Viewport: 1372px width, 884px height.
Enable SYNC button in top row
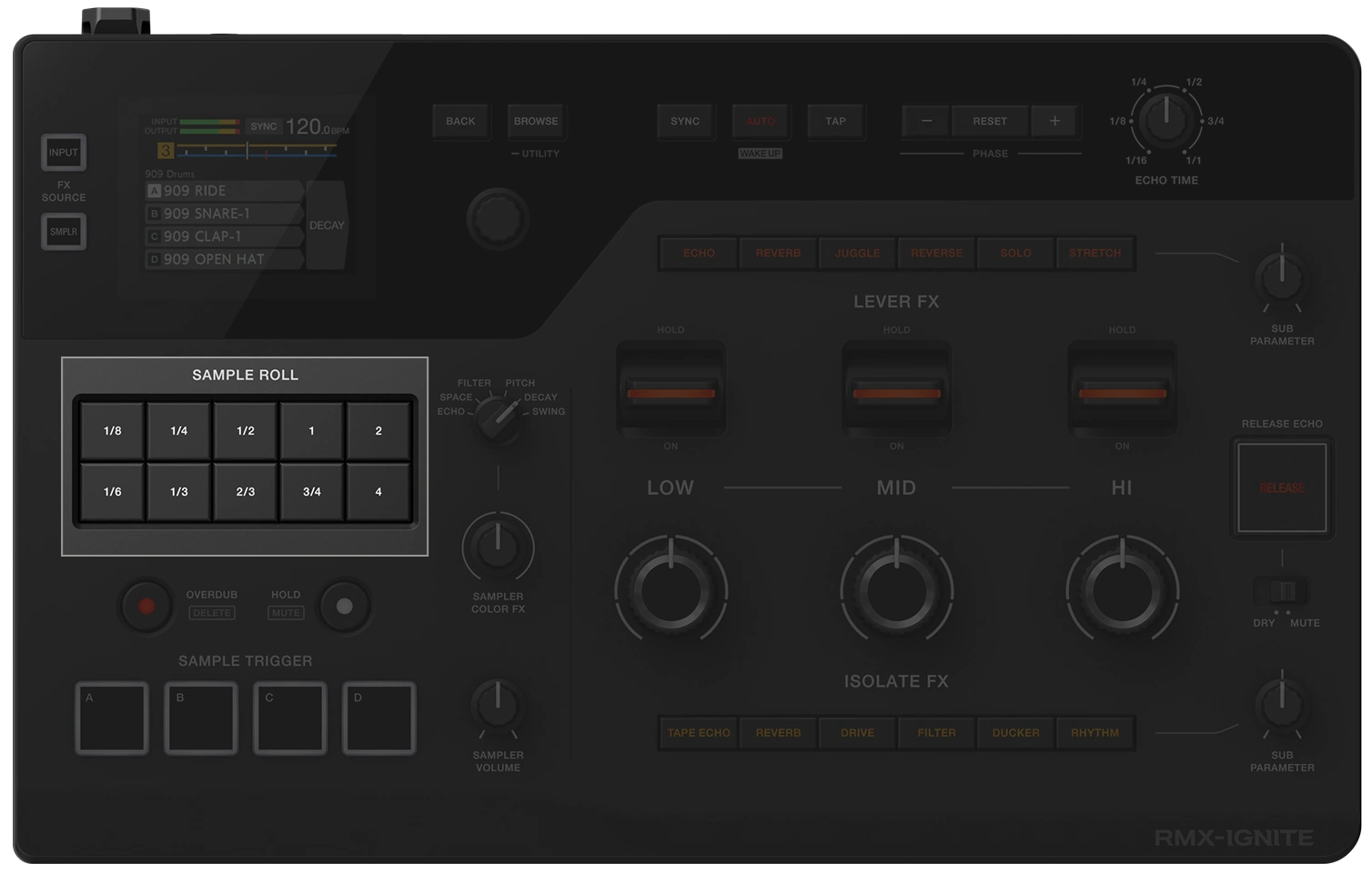(685, 121)
